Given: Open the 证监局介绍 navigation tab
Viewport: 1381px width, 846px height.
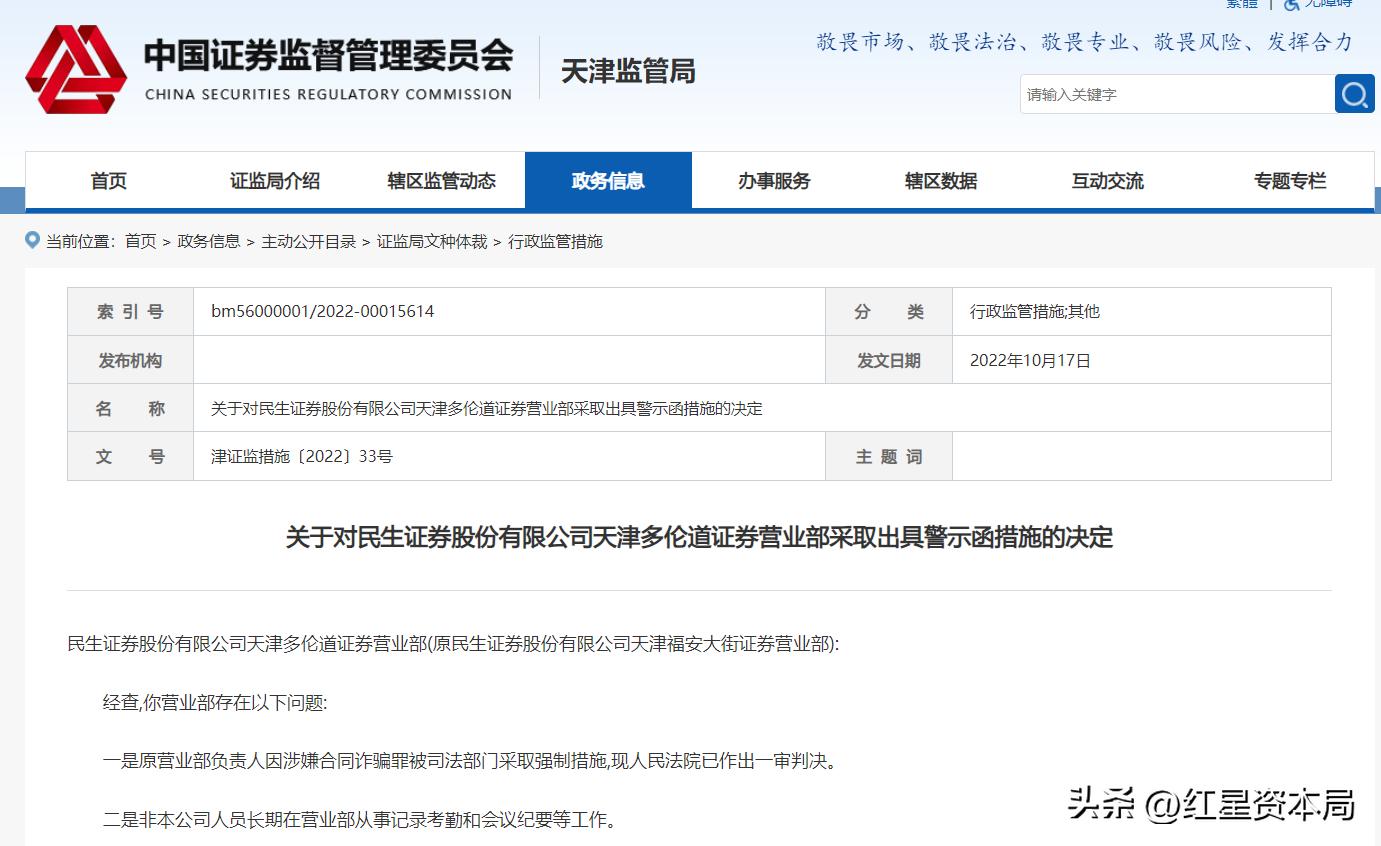Looking at the screenshot, I should (x=273, y=180).
